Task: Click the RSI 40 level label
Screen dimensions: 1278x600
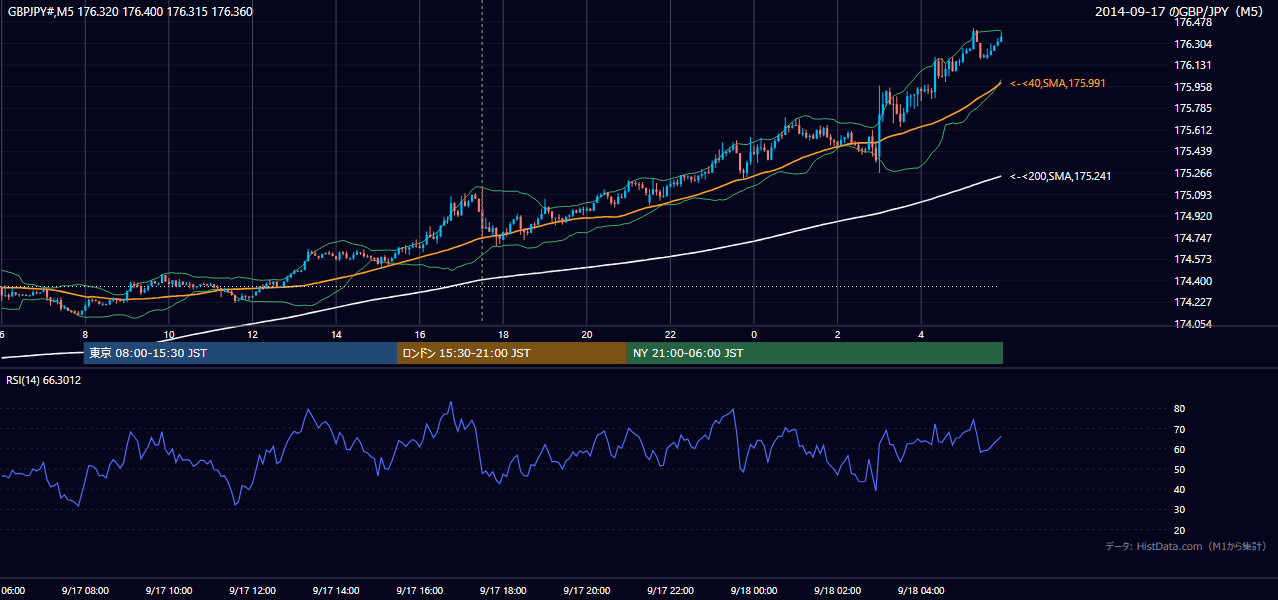Action: point(1180,489)
